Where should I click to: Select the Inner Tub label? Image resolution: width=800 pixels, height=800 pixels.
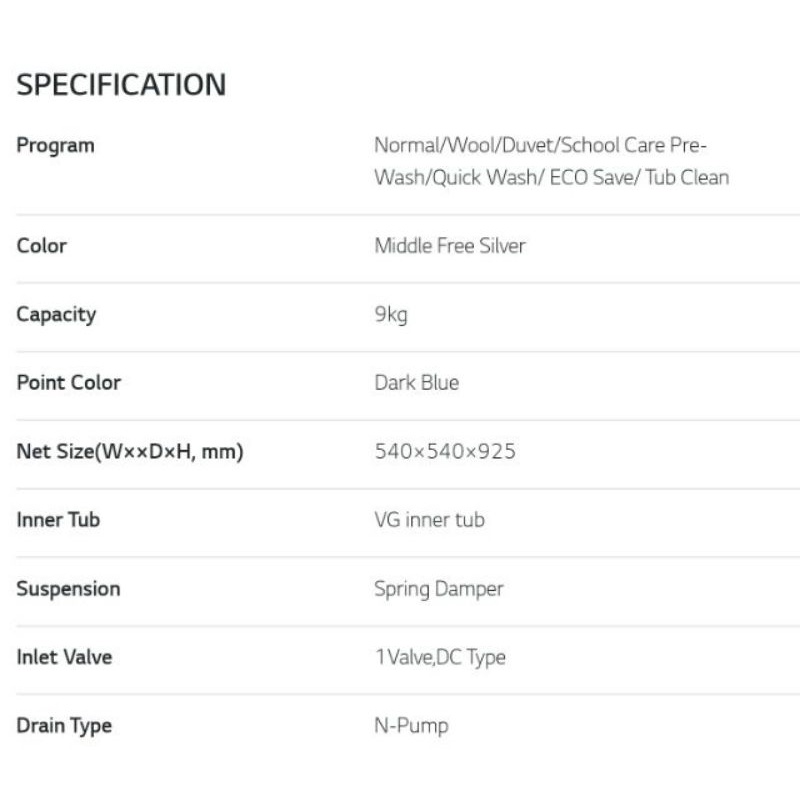[x=58, y=519]
